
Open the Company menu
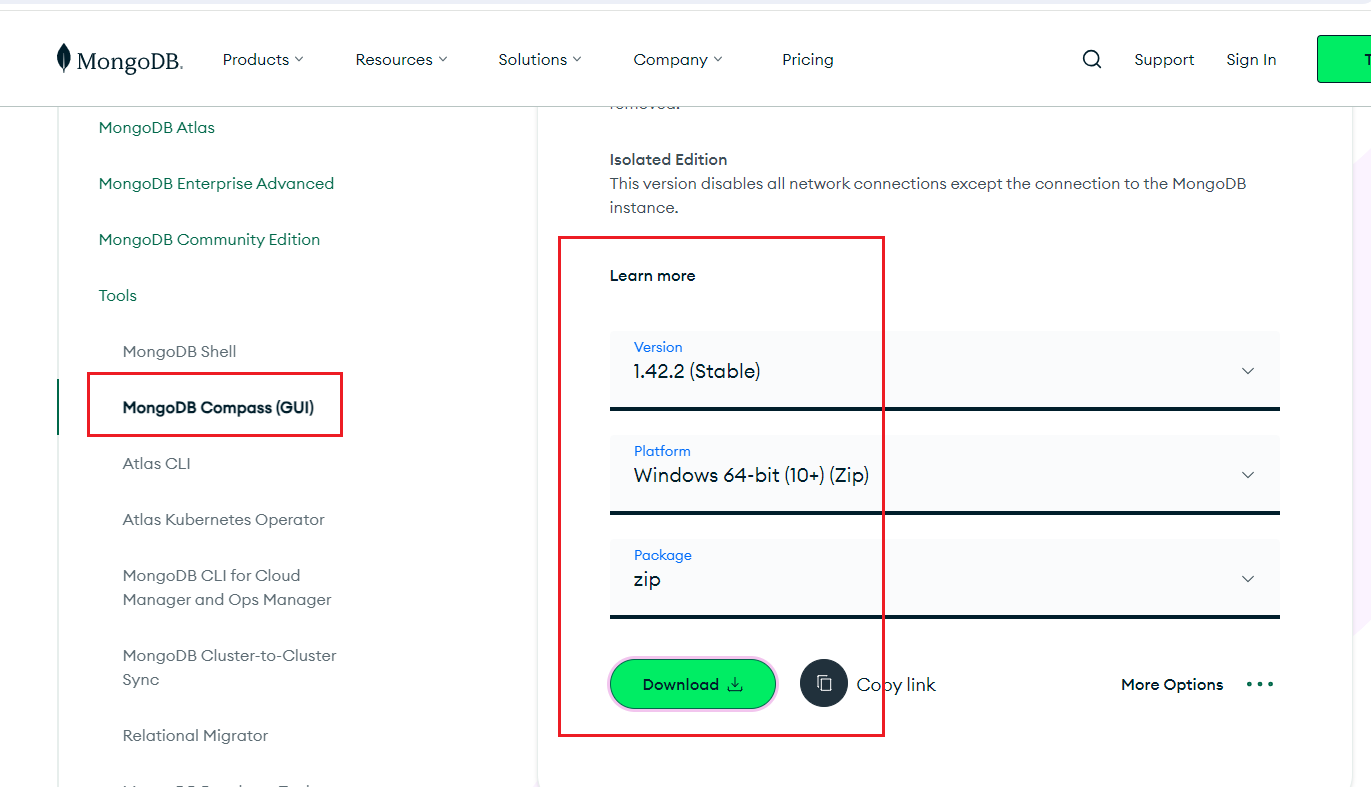(677, 59)
